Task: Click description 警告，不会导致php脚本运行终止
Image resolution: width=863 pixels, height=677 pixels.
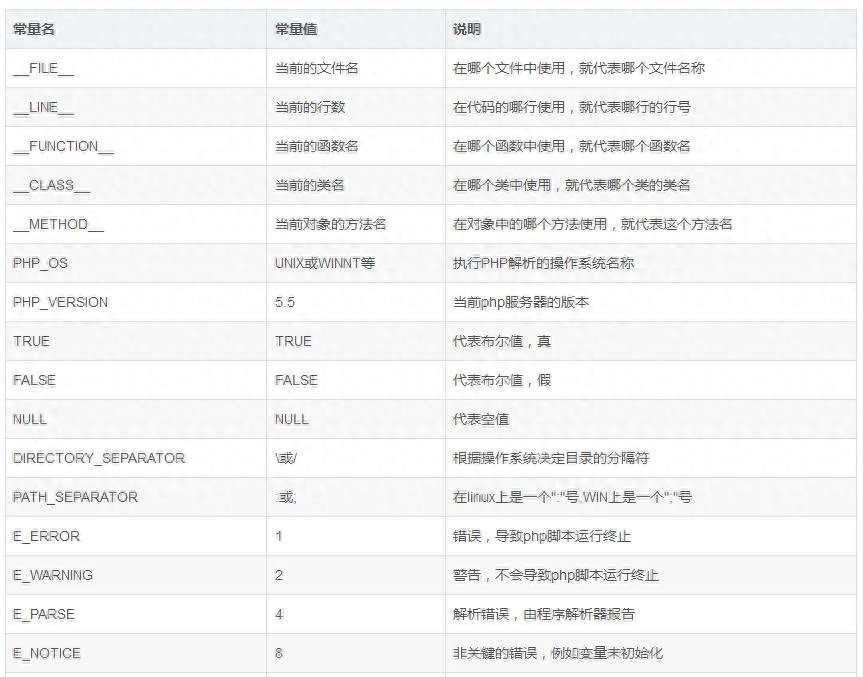Action: click(556, 575)
